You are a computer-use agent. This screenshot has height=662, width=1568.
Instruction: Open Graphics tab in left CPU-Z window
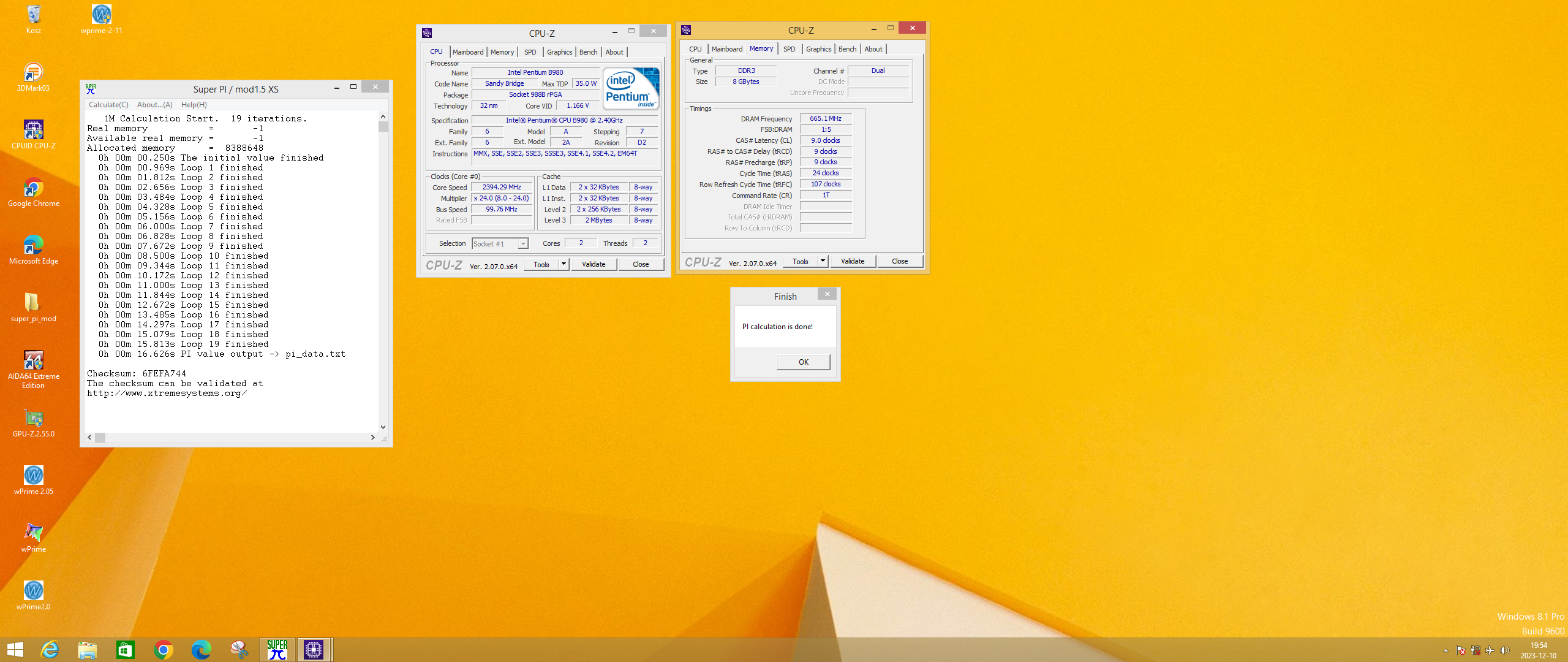pos(560,52)
